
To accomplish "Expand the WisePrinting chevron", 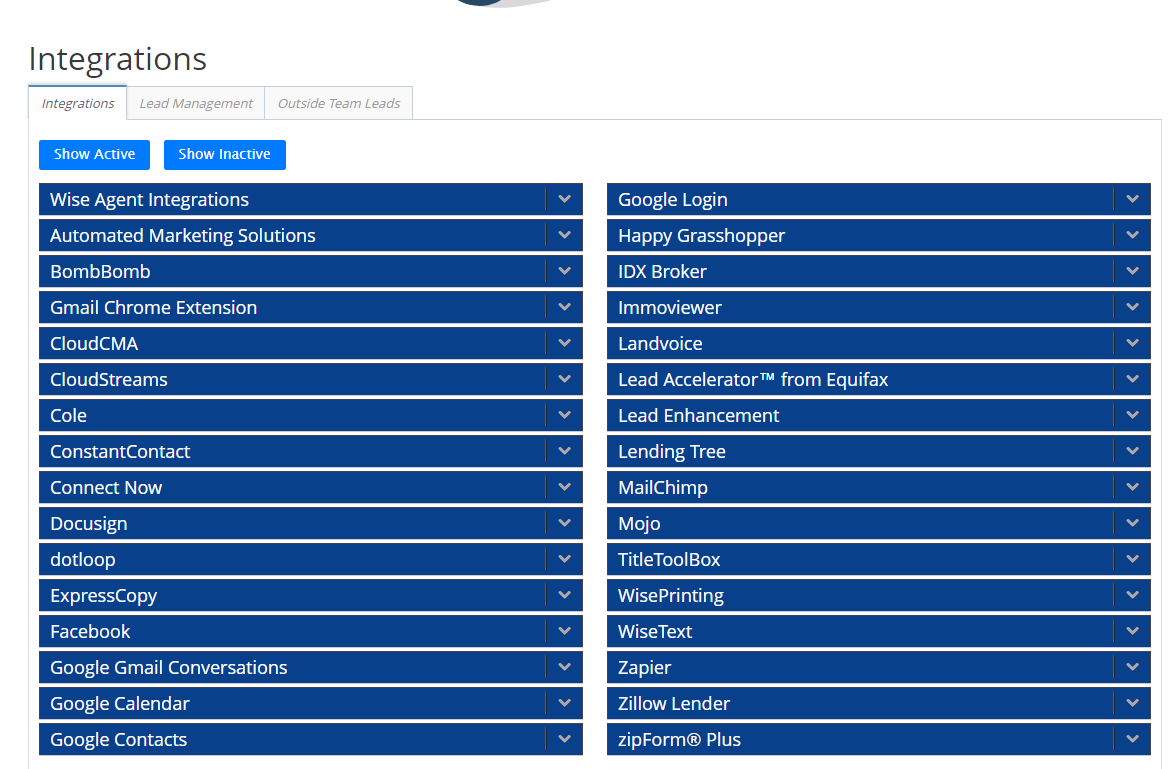I will coord(1133,595).
